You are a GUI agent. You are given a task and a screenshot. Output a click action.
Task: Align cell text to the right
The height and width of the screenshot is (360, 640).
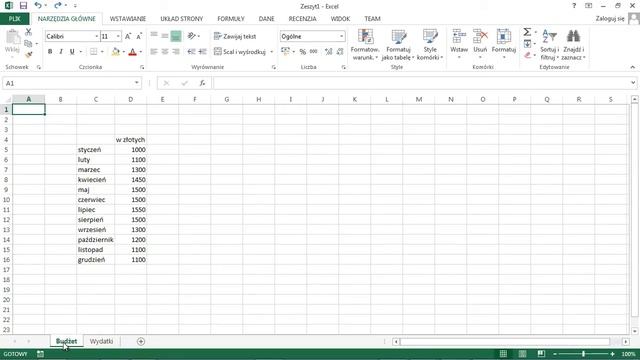click(x=176, y=52)
